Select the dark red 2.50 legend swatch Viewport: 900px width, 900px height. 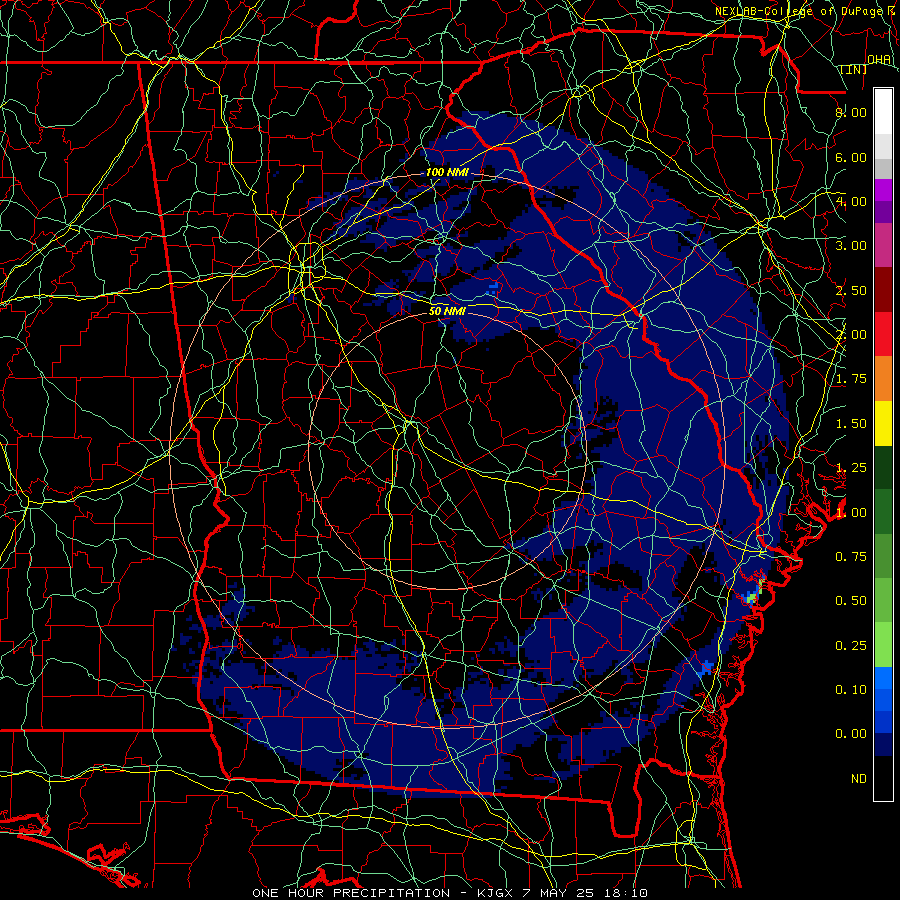pos(883,290)
